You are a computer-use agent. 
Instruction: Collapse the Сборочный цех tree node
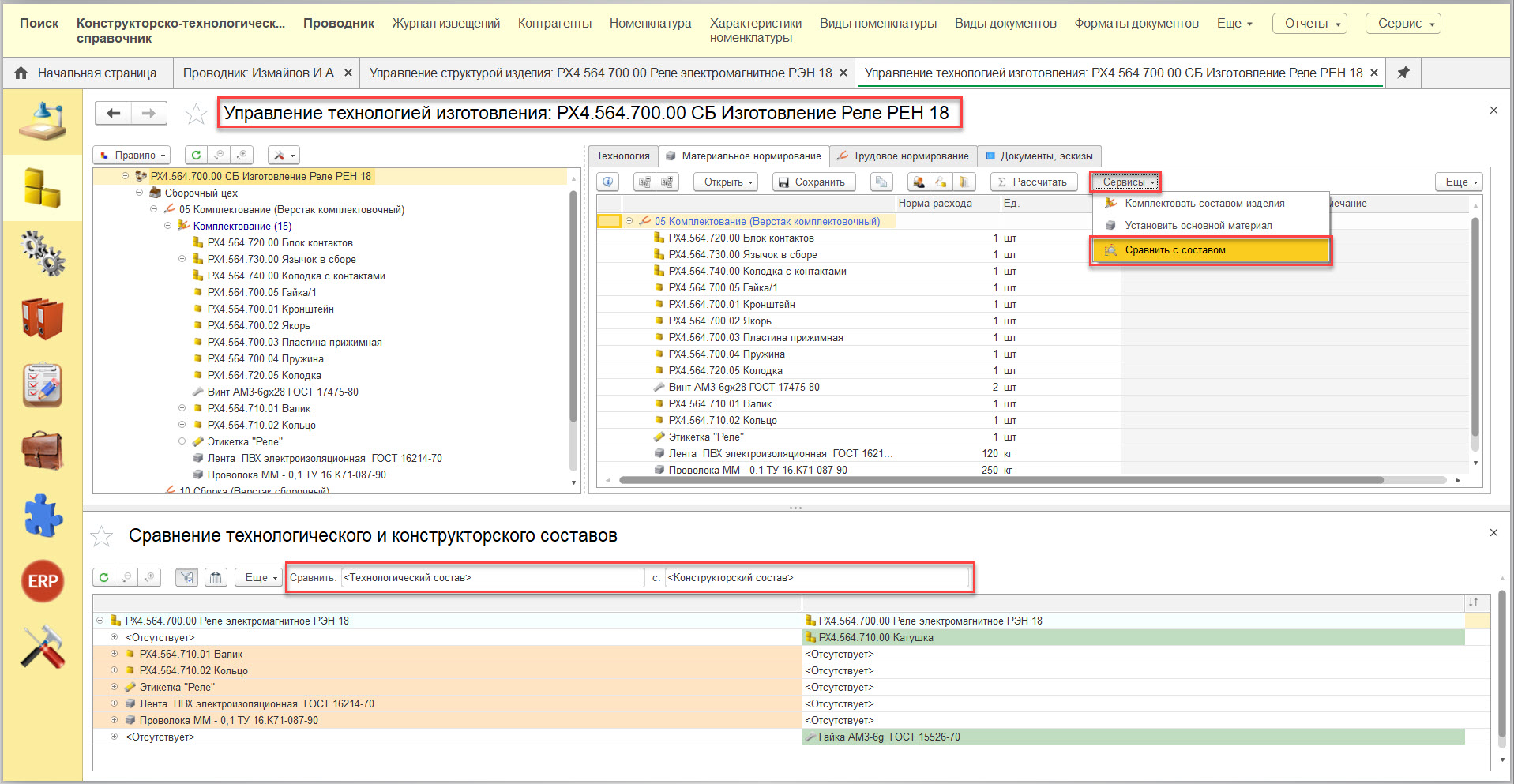tap(140, 193)
